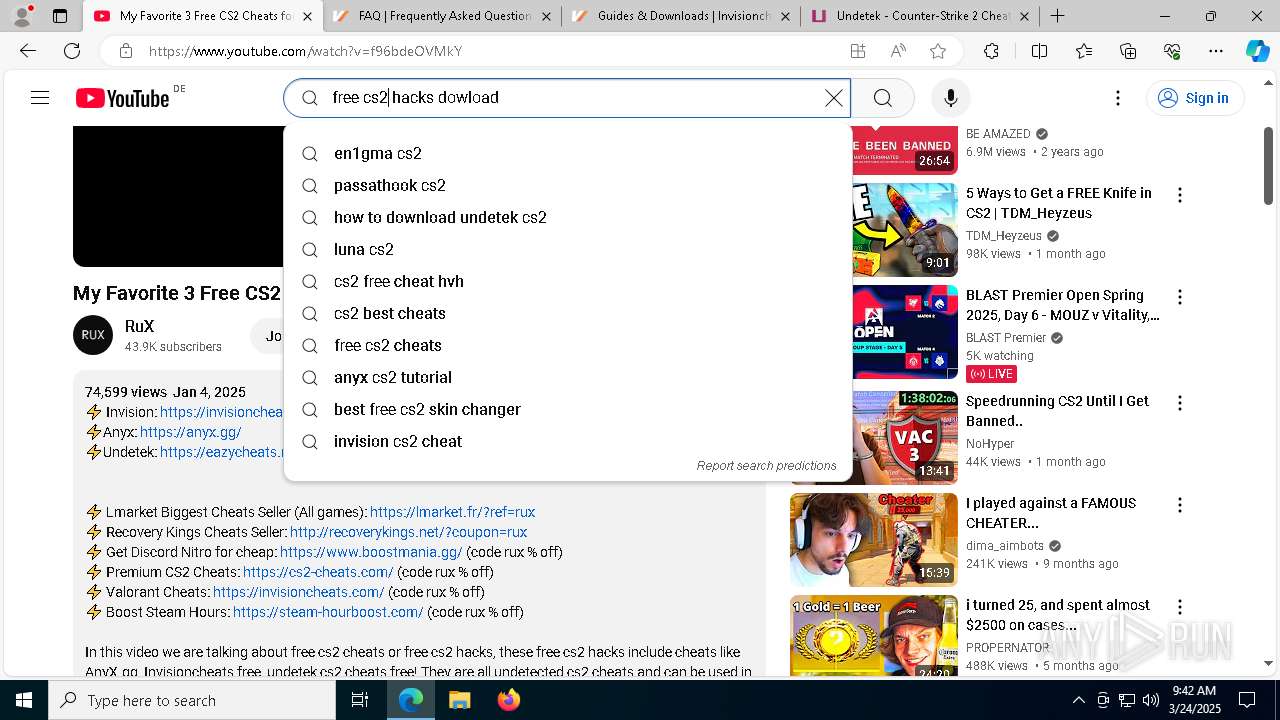
Task: Open options for Speedrunning CS2 video
Action: click(x=1180, y=403)
